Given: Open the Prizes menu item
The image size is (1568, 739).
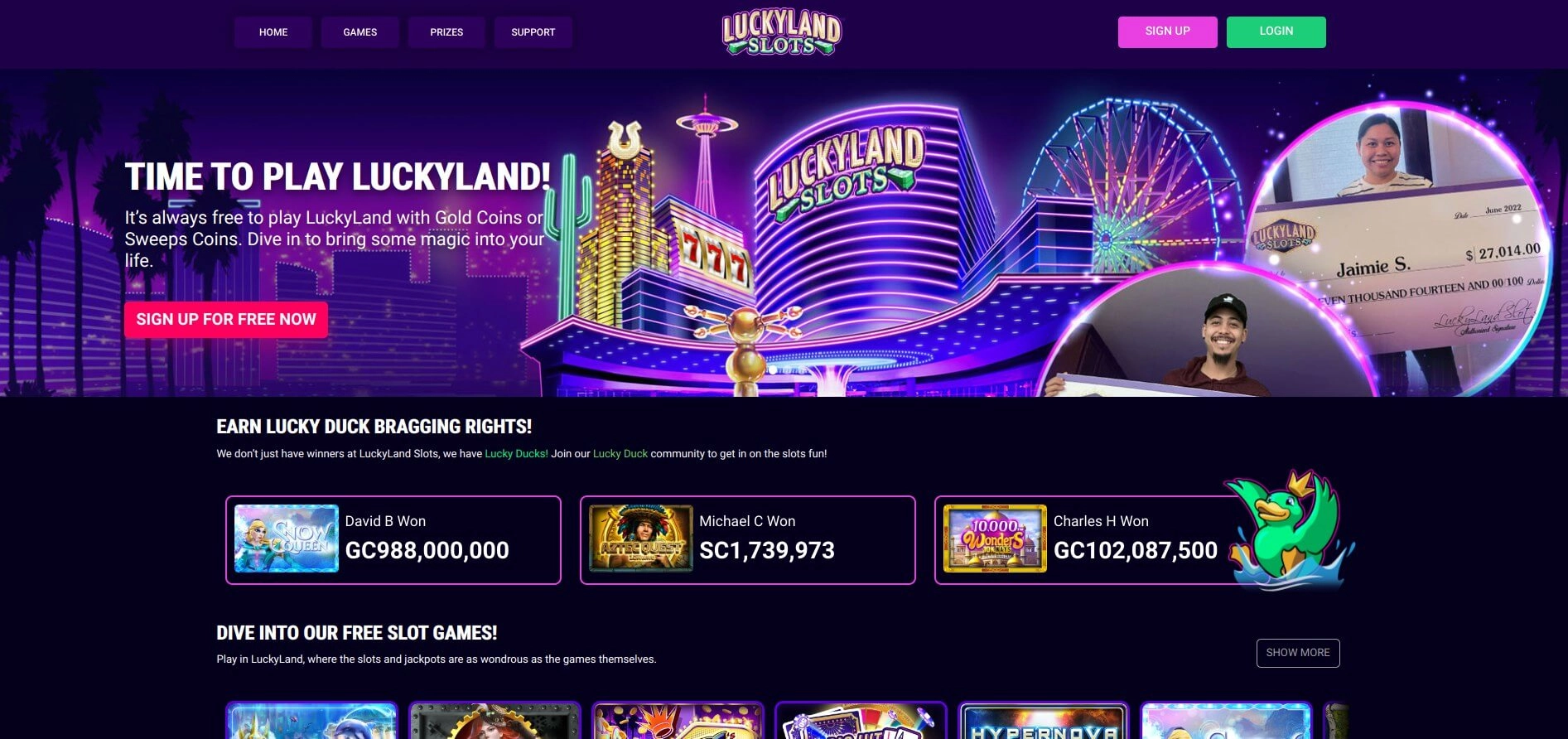Looking at the screenshot, I should click(446, 32).
